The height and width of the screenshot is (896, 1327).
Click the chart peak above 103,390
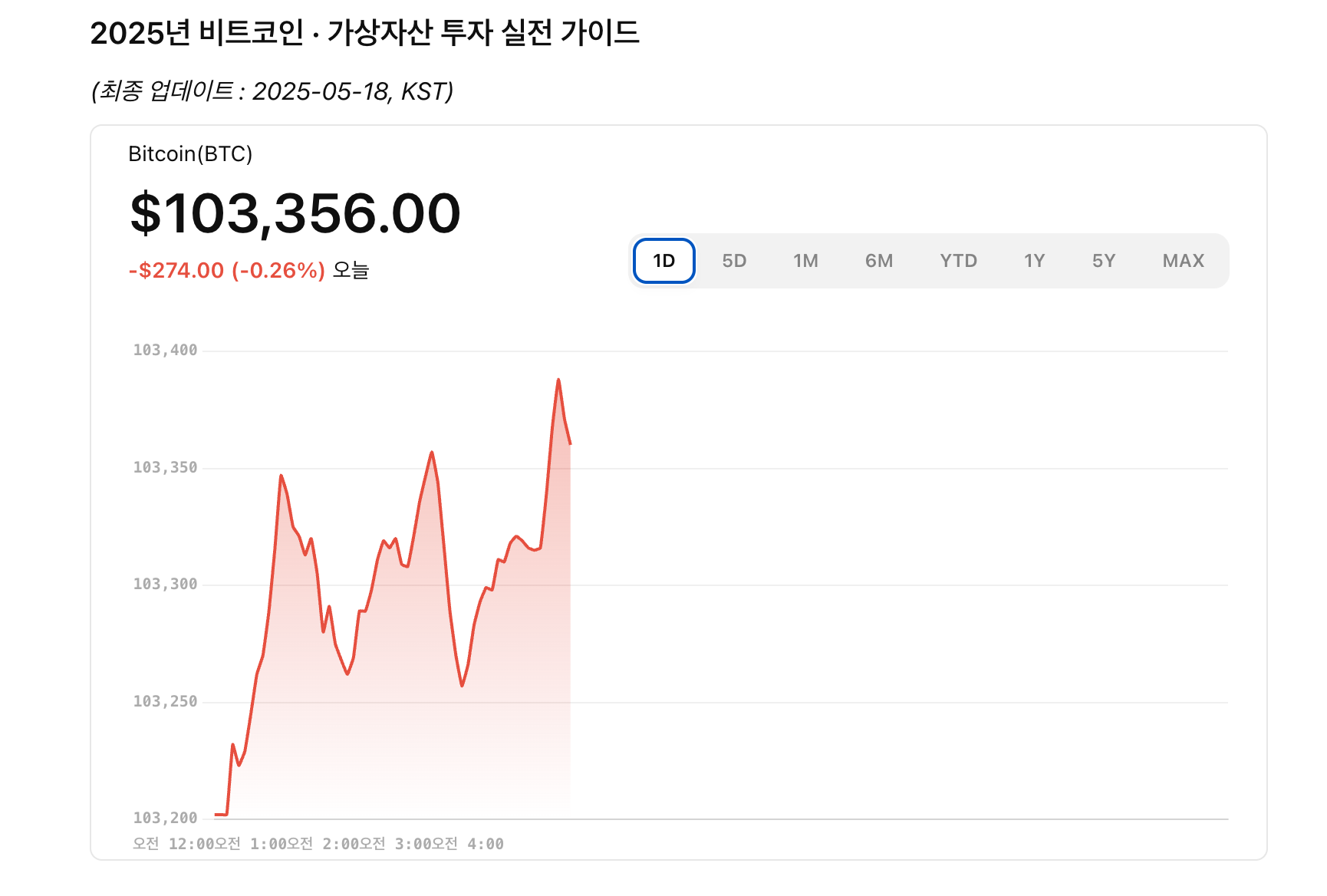tap(558, 380)
